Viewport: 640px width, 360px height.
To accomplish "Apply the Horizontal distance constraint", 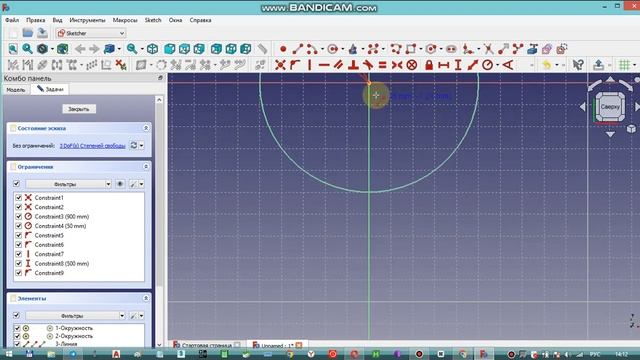I will pyautogui.click(x=444, y=65).
